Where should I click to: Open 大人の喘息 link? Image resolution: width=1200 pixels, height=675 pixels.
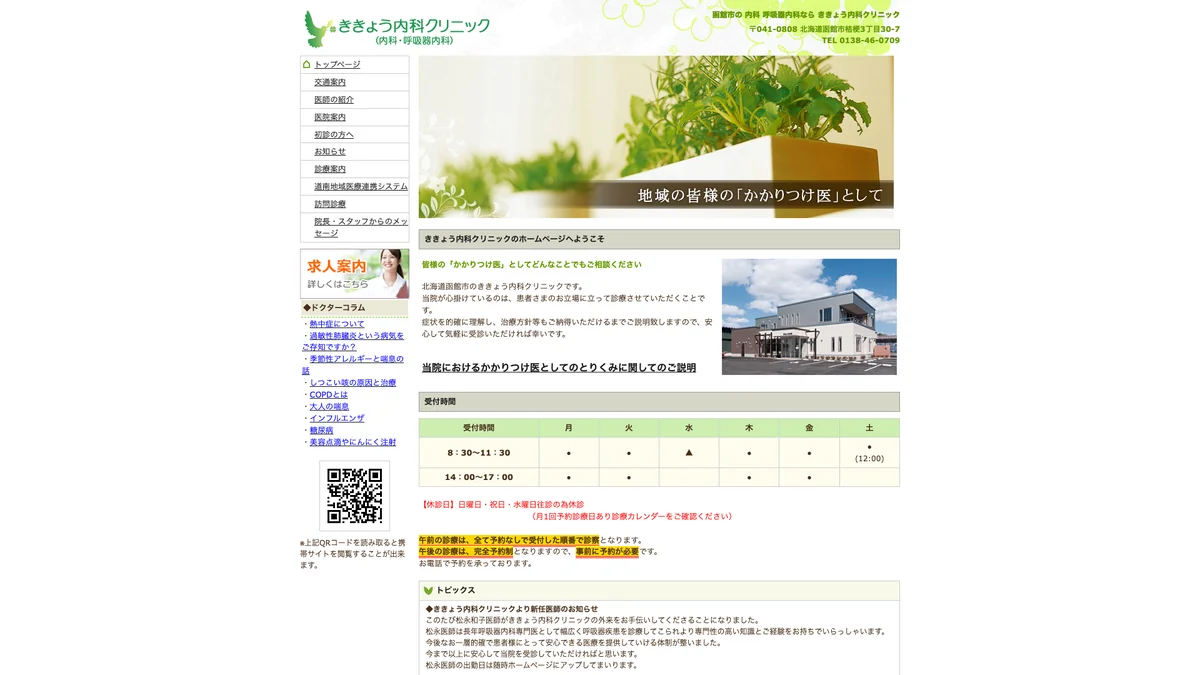coord(329,407)
